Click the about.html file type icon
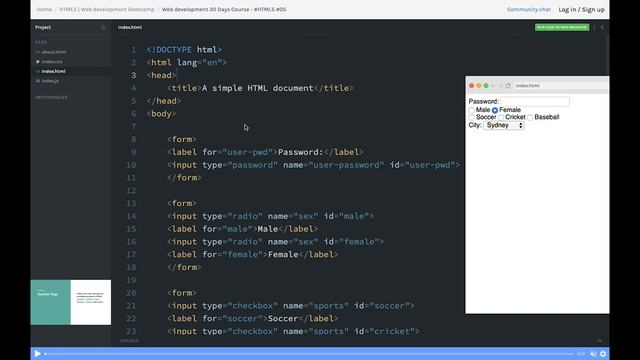Image resolution: width=640 pixels, height=360 pixels. click(38, 52)
